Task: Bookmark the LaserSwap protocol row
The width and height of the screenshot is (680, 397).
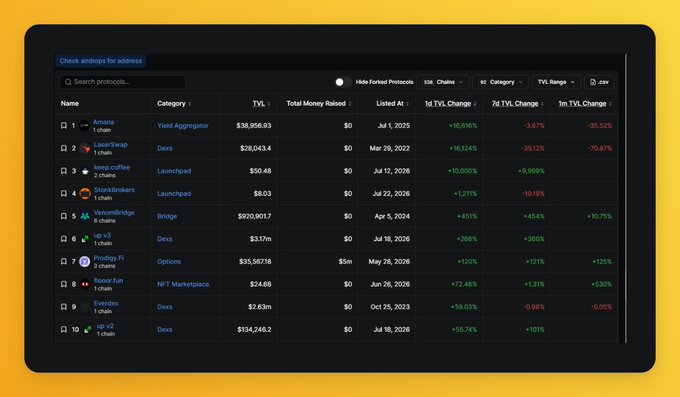Action: [x=64, y=148]
